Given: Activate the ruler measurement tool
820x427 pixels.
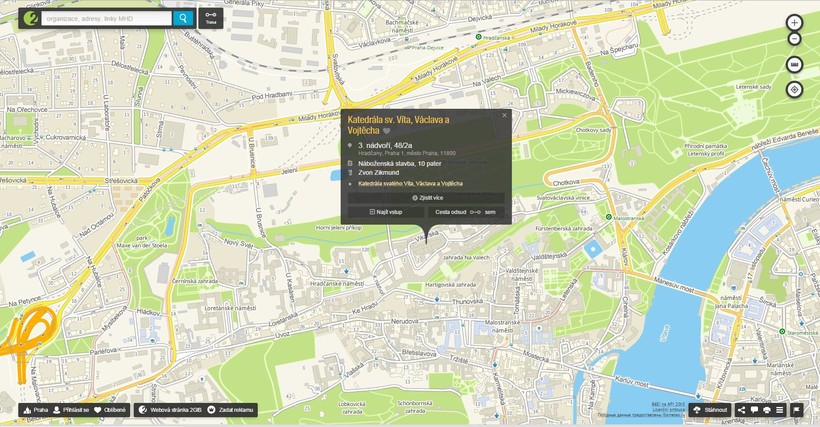Looking at the screenshot, I should [x=794, y=65].
